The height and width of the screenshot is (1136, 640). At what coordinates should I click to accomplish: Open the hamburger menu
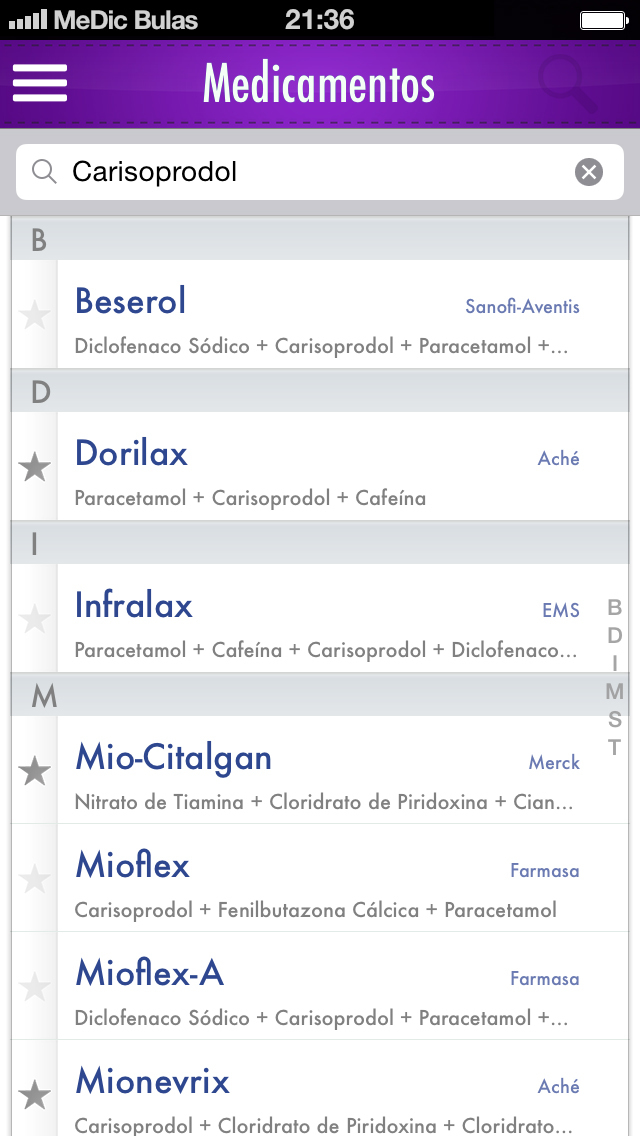tap(40, 83)
